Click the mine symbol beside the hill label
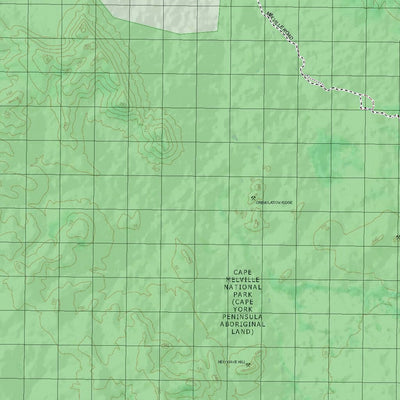 [x=248, y=364]
